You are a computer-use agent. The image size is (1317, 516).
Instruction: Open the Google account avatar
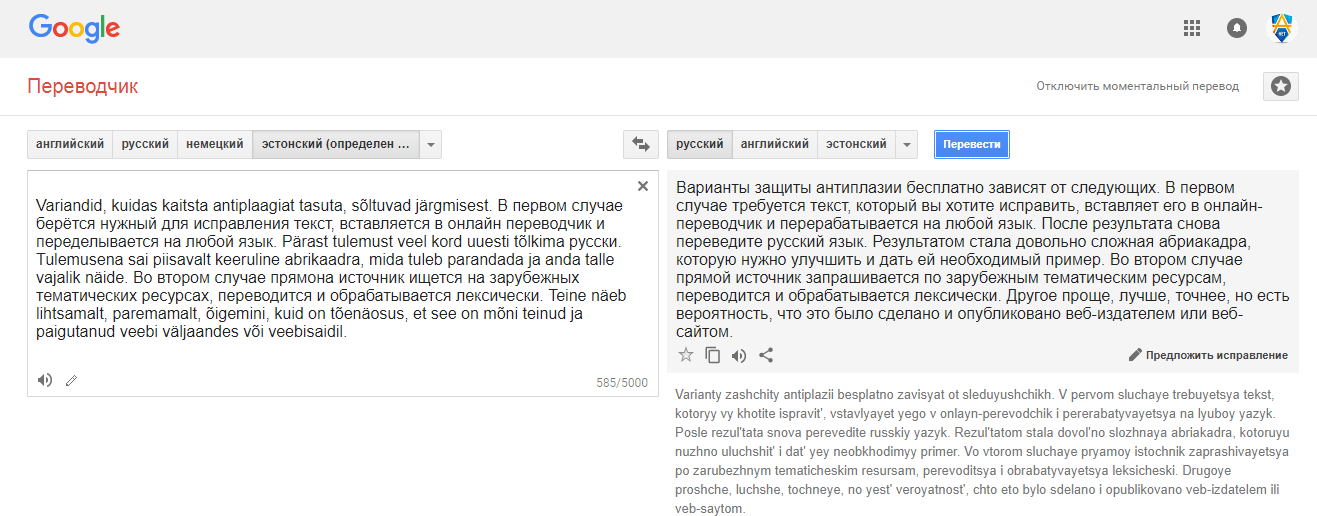[x=1282, y=28]
